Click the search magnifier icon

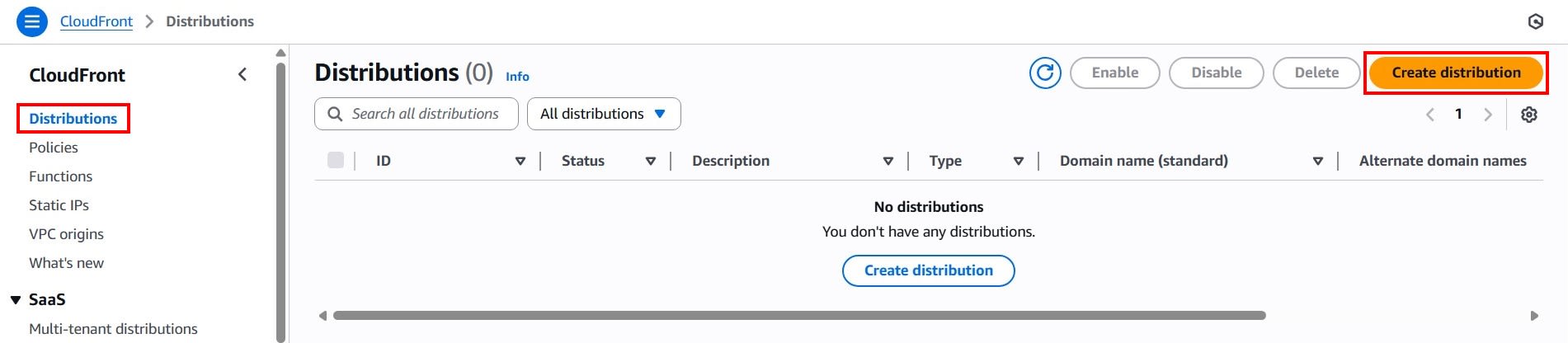335,114
